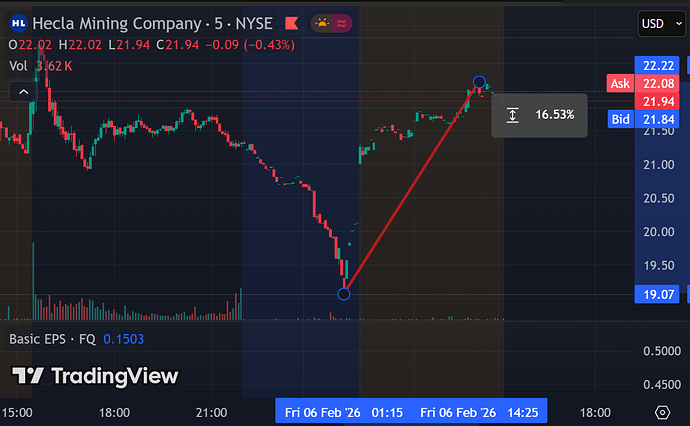
Task: Click the TradingView logo
Action: click(x=96, y=376)
